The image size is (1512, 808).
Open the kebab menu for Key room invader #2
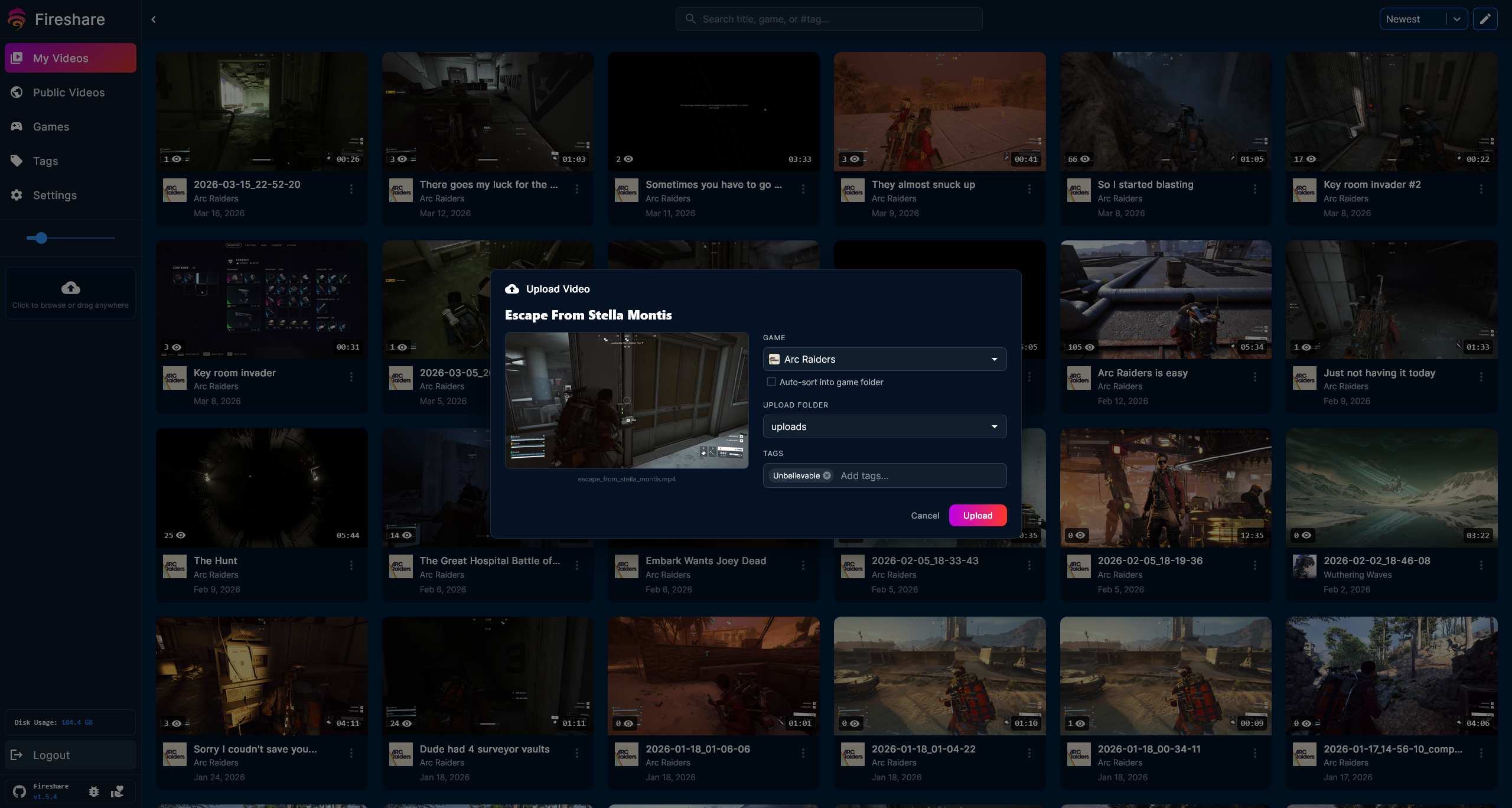point(1481,189)
